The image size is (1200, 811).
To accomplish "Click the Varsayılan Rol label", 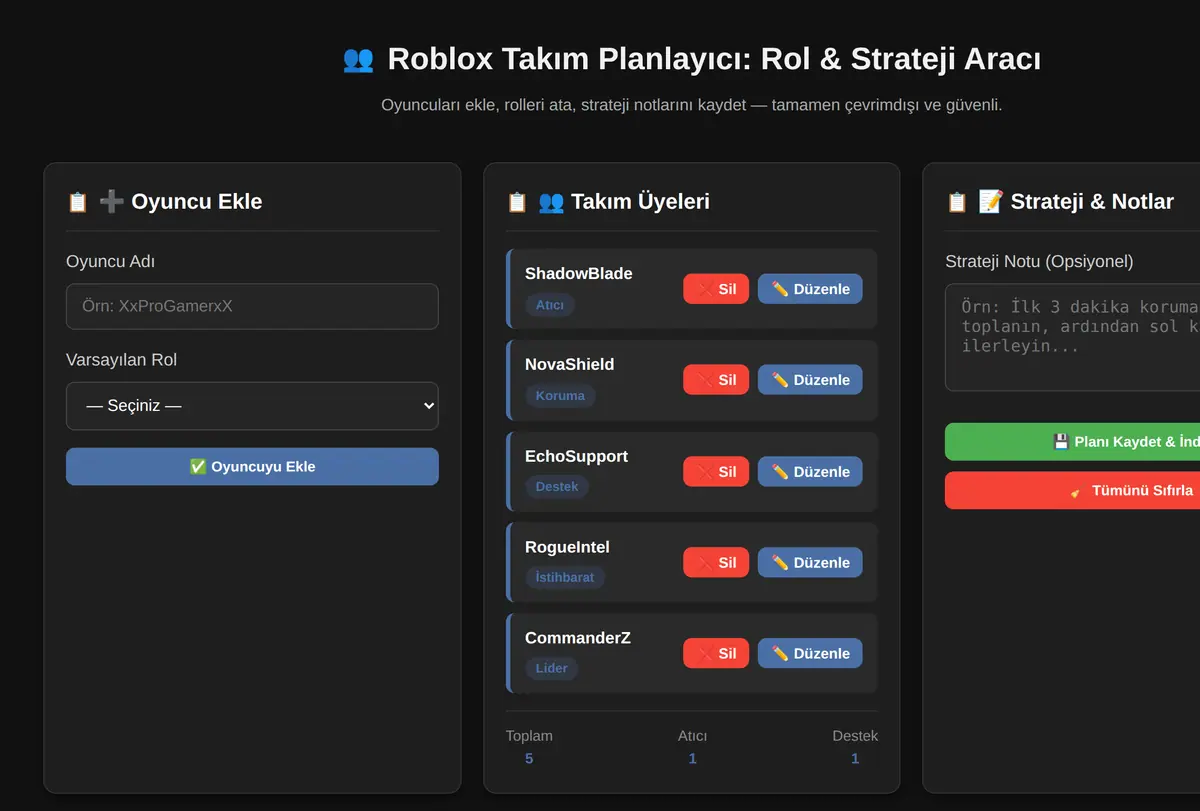I will [122, 360].
